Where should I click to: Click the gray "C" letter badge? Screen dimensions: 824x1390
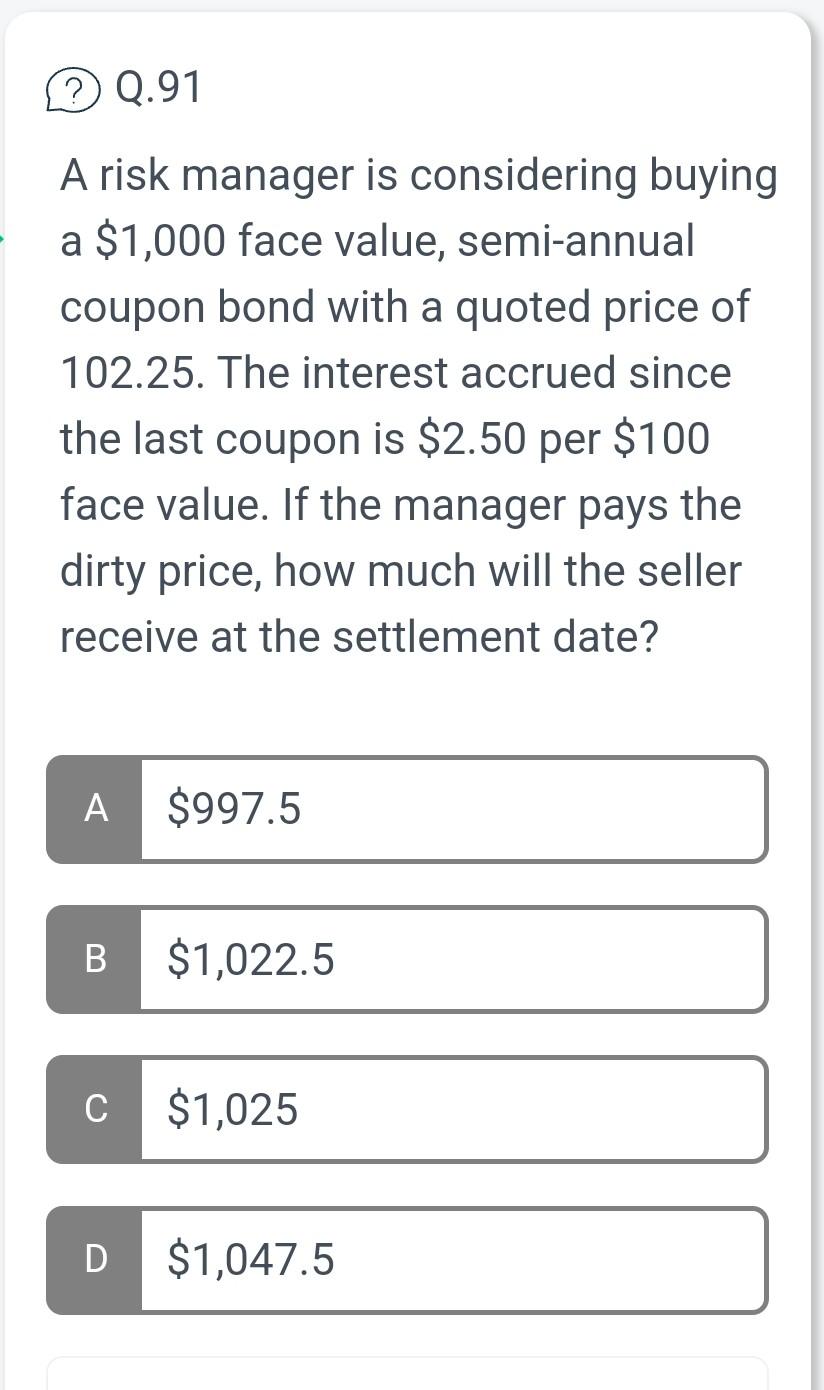click(95, 1109)
